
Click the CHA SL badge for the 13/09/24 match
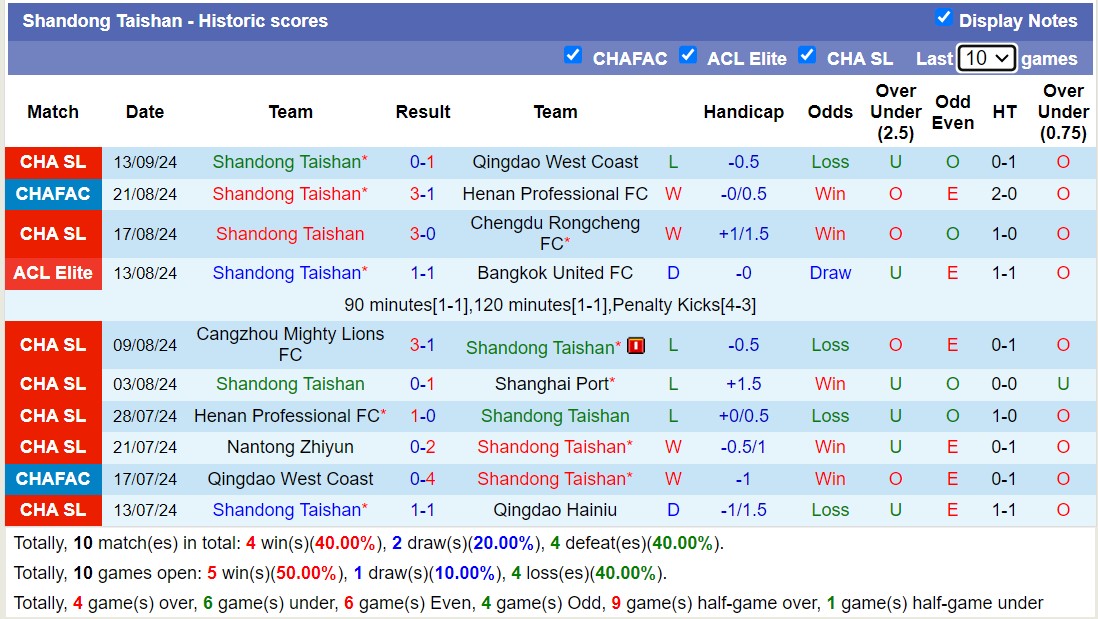(52, 161)
